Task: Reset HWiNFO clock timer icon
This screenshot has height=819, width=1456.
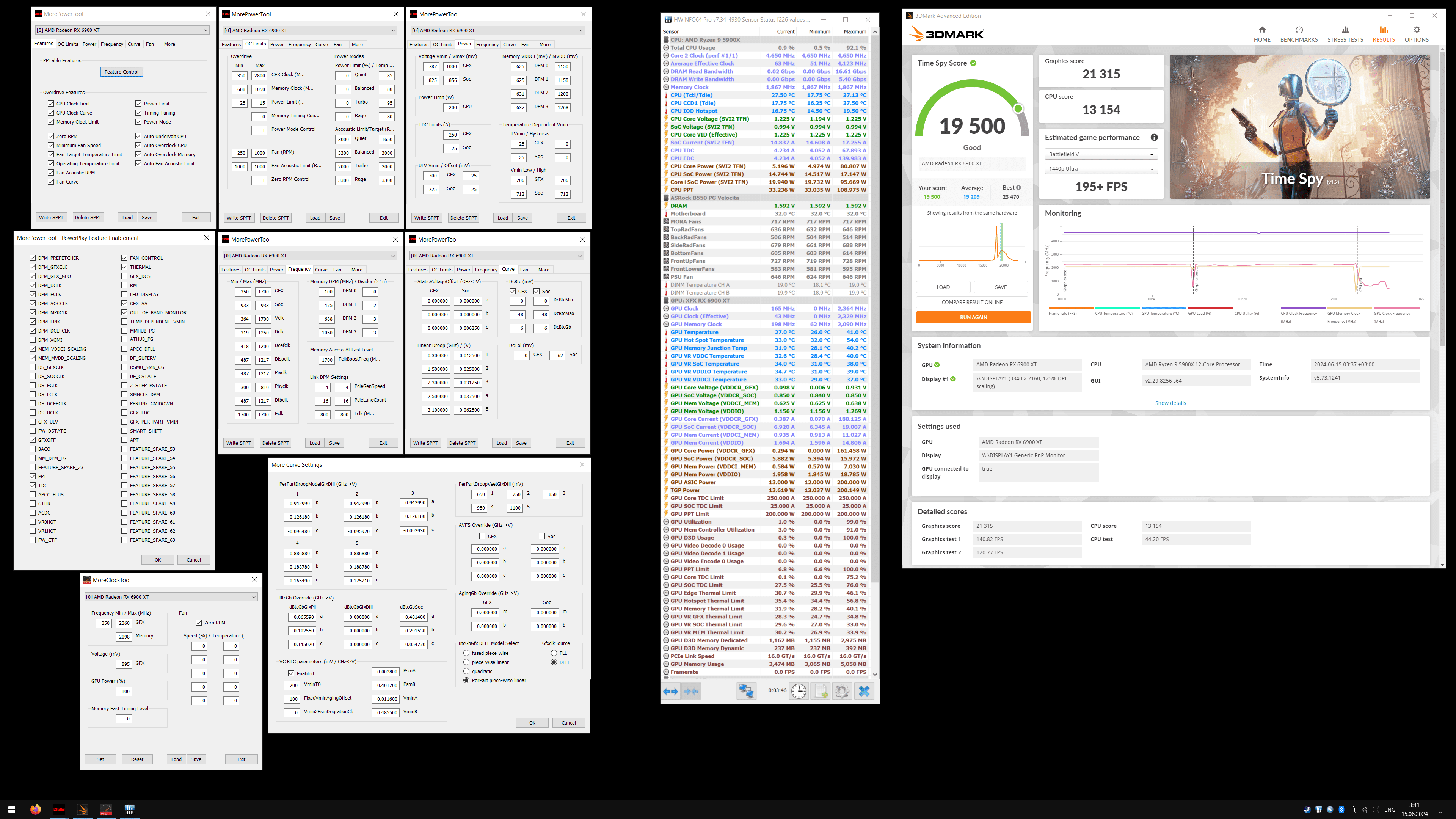Action: click(x=799, y=691)
